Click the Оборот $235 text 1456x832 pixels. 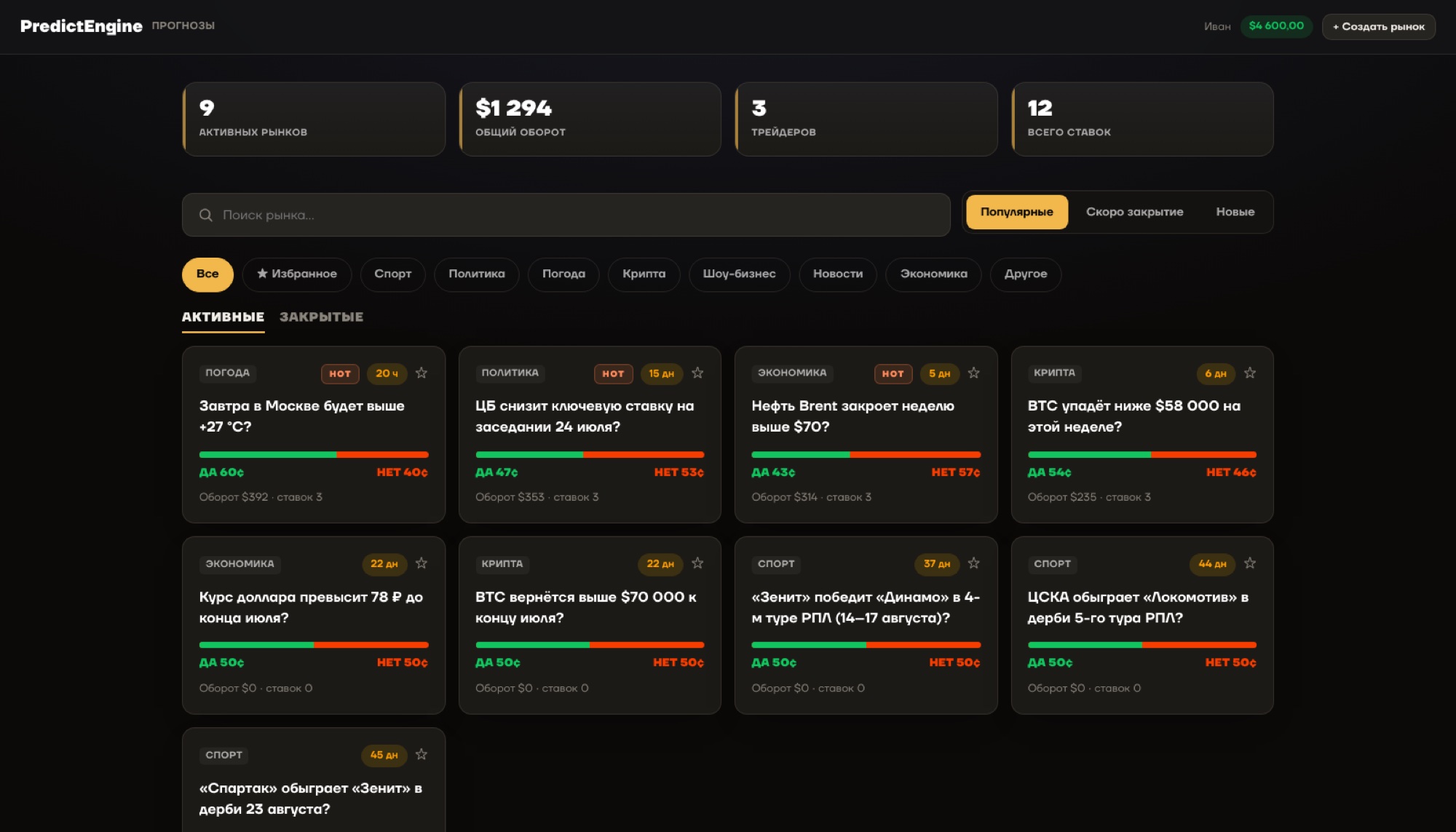click(1061, 497)
